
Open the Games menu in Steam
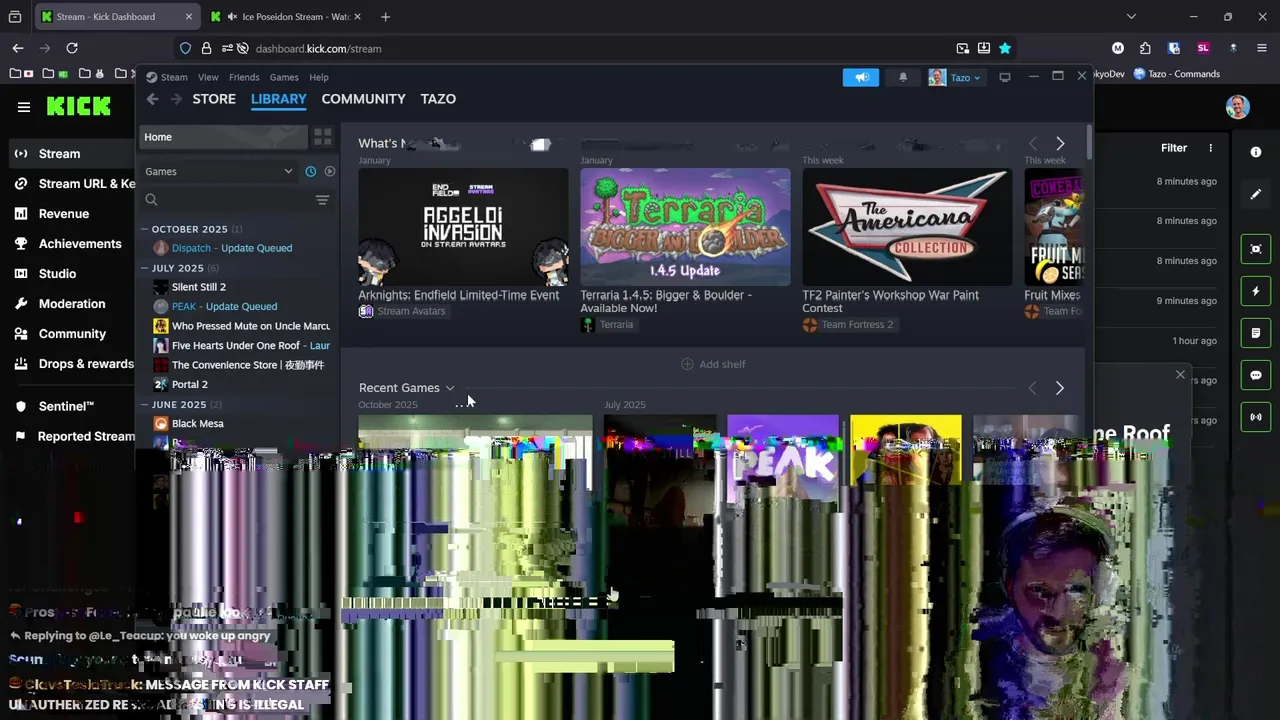(x=284, y=77)
